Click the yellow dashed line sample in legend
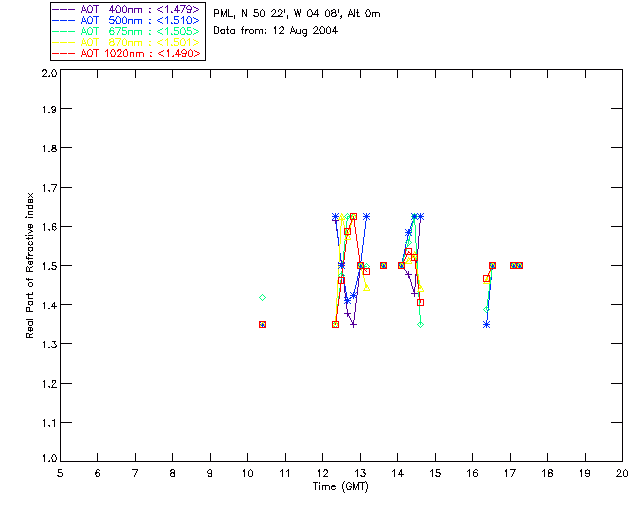The height and width of the screenshot is (512, 640). 64,42
